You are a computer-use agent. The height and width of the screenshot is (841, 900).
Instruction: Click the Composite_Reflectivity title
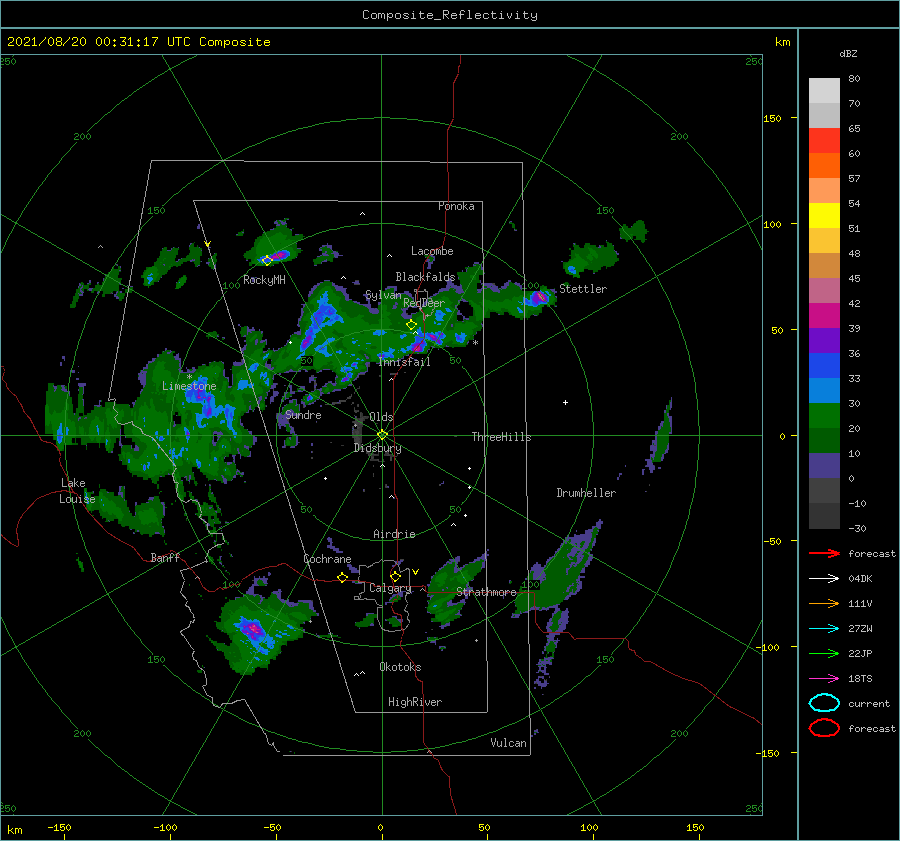(450, 15)
